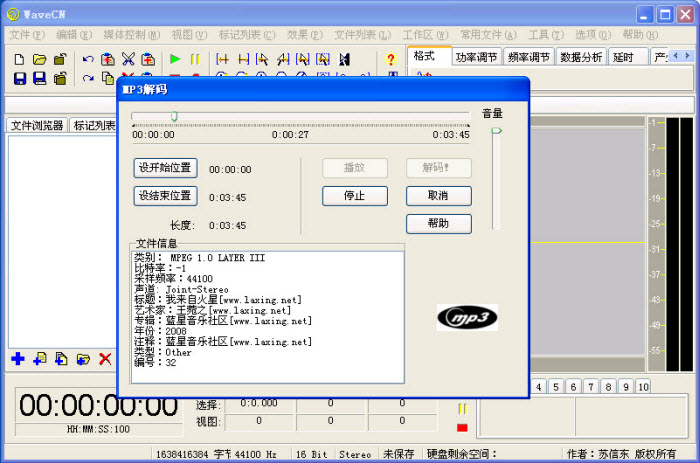Viewport: 700px width, 463px height.
Task: Click the 取消 button in MP3 dialog
Action: click(x=438, y=196)
